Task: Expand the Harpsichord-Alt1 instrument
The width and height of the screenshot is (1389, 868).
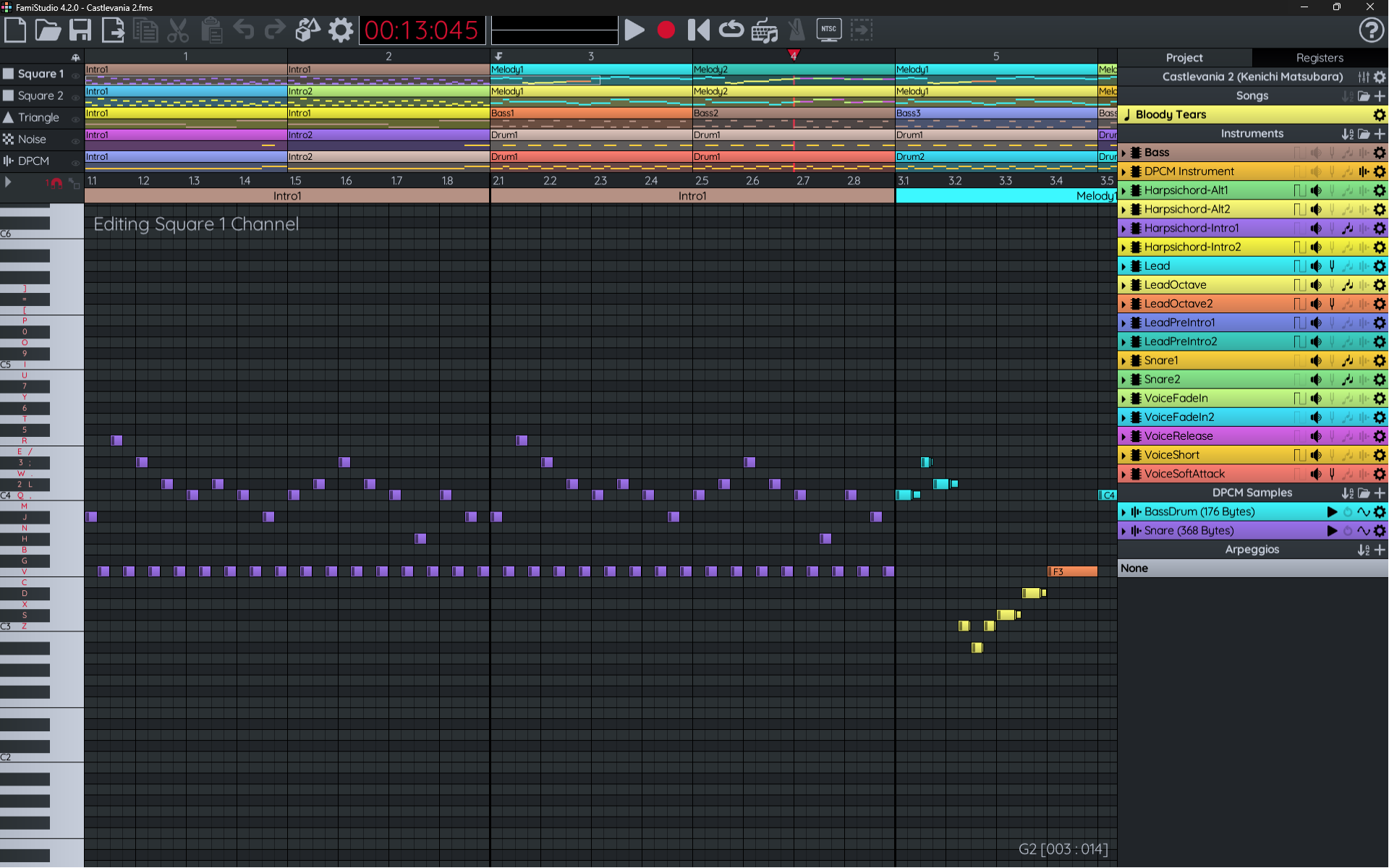Action: coord(1123,191)
